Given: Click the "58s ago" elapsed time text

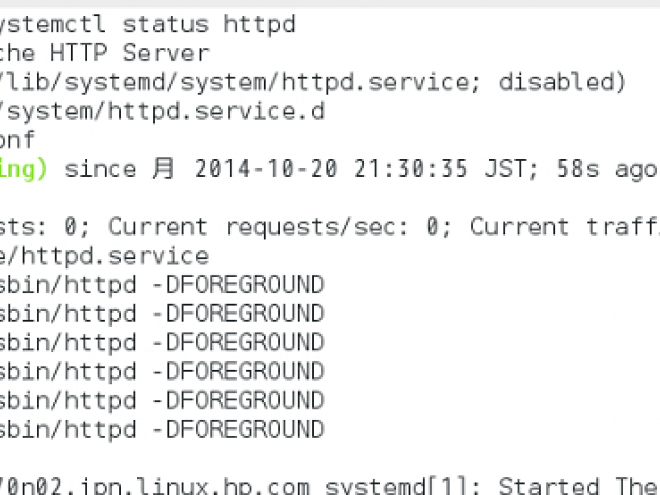Looking at the screenshot, I should [607, 169].
